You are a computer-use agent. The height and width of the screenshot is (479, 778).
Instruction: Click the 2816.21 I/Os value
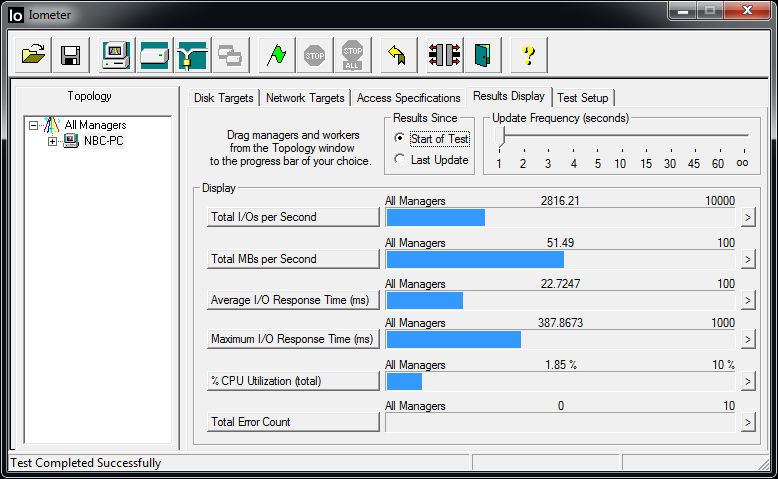[560, 201]
